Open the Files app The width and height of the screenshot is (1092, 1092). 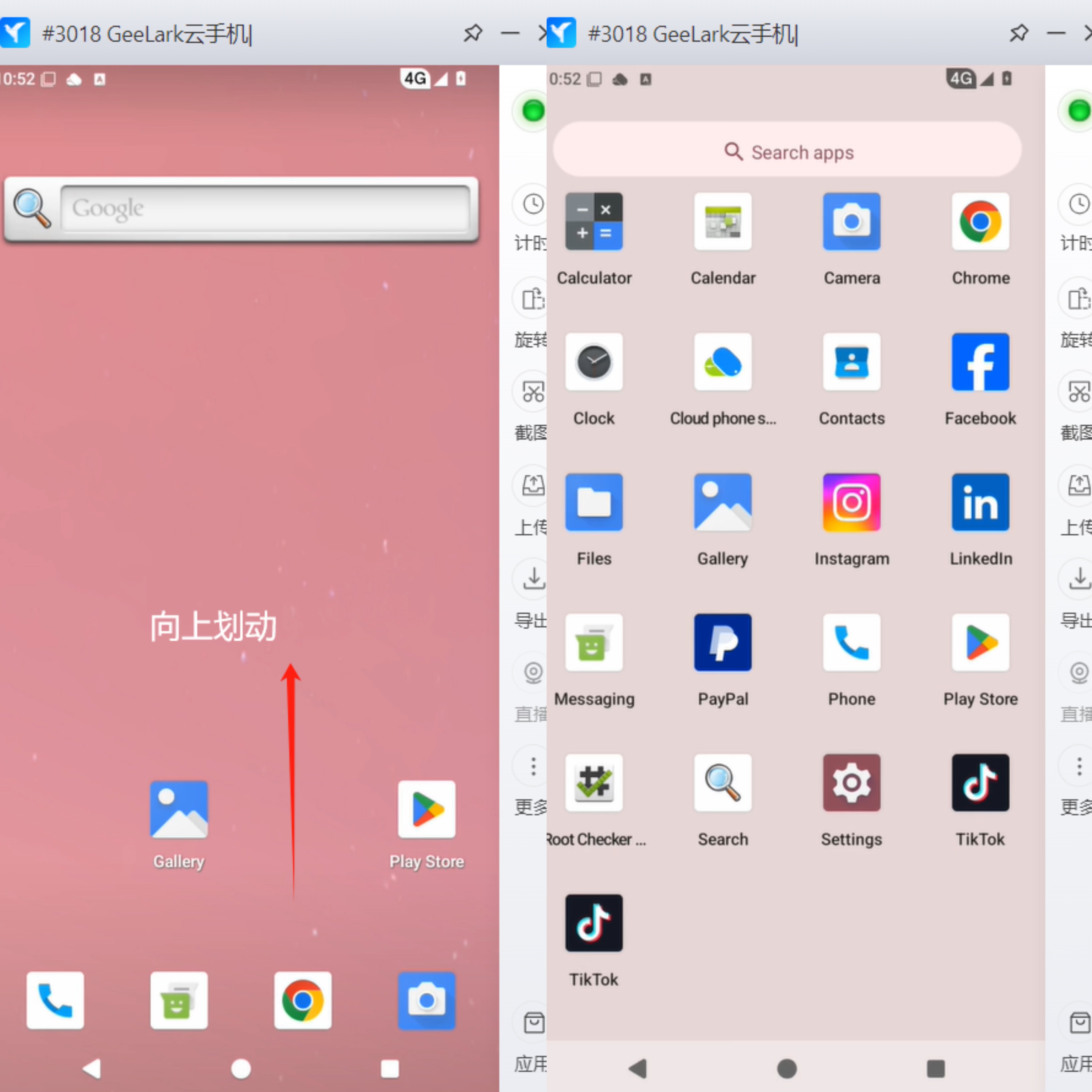pos(594,502)
